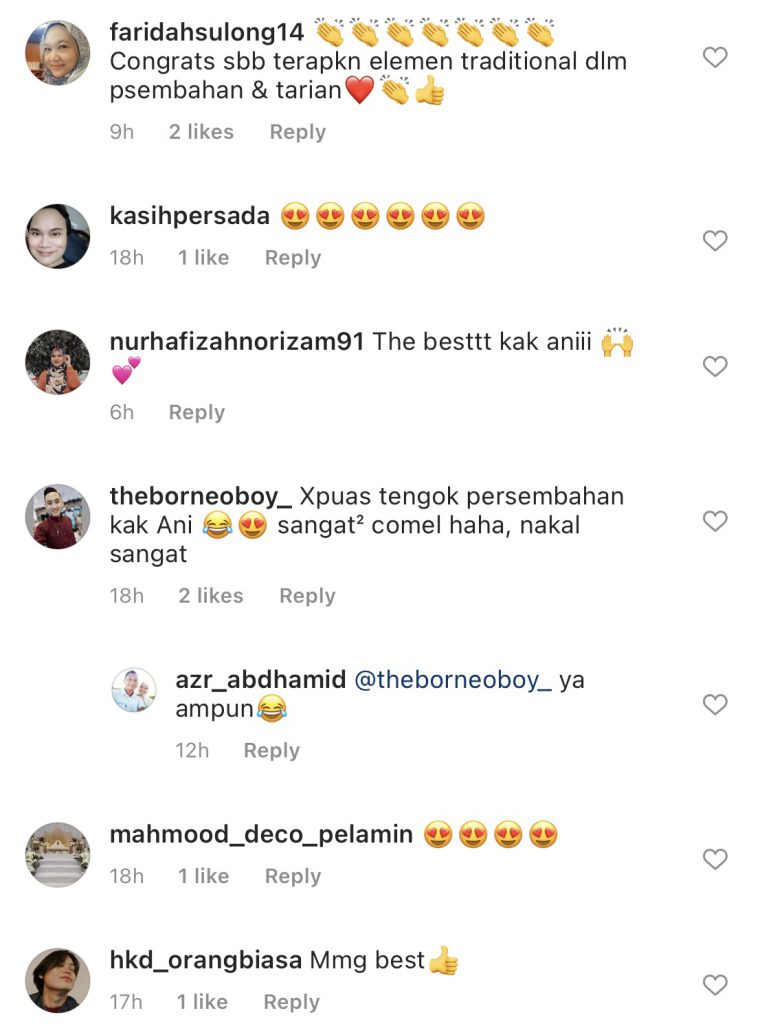Open kasihpersada username link
773x1024 pixels.
coord(189,216)
